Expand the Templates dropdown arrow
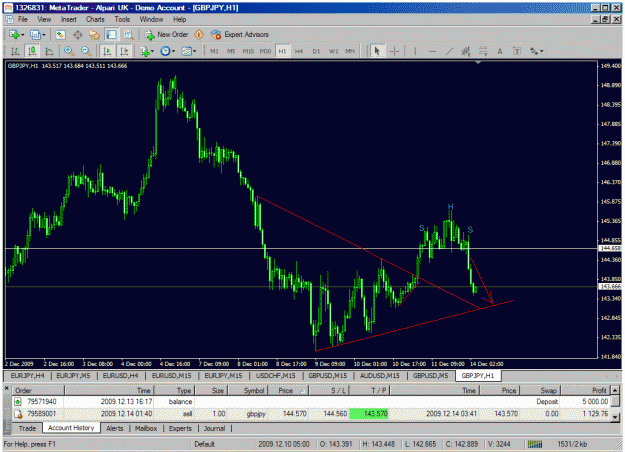 [195, 51]
